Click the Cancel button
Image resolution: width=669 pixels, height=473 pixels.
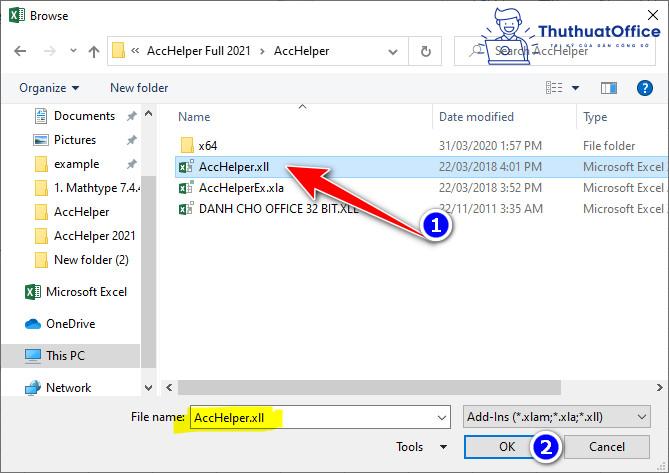pos(607,447)
